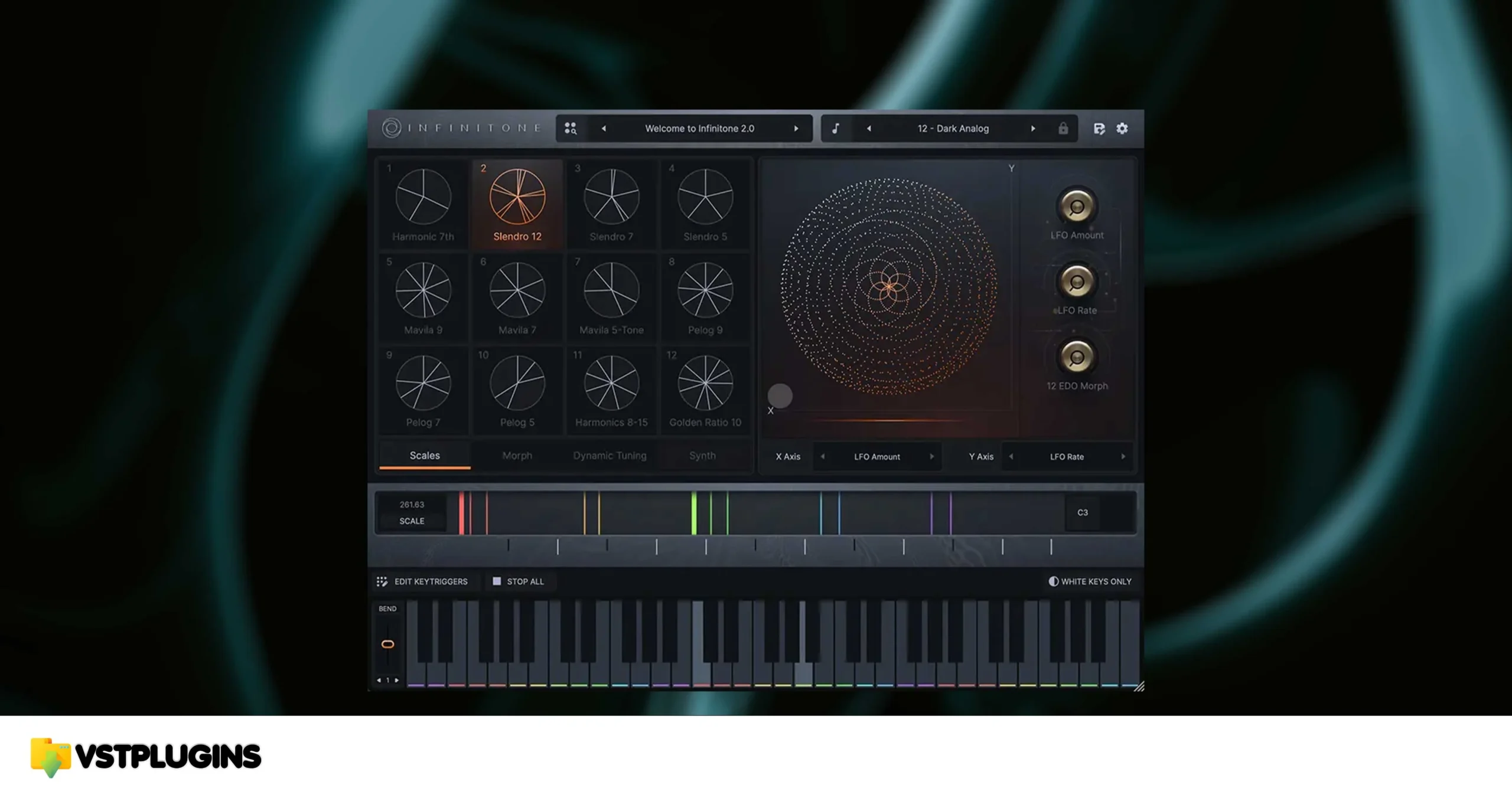Open the 12 - Dark Analog sound selector

pyautogui.click(x=953, y=129)
